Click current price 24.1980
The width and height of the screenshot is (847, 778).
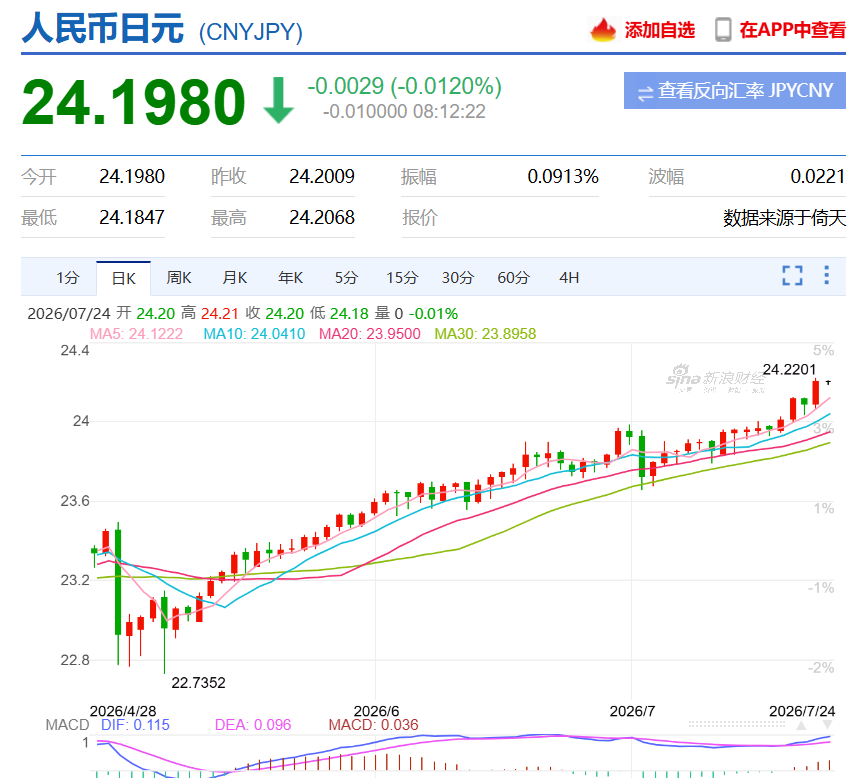click(x=134, y=102)
